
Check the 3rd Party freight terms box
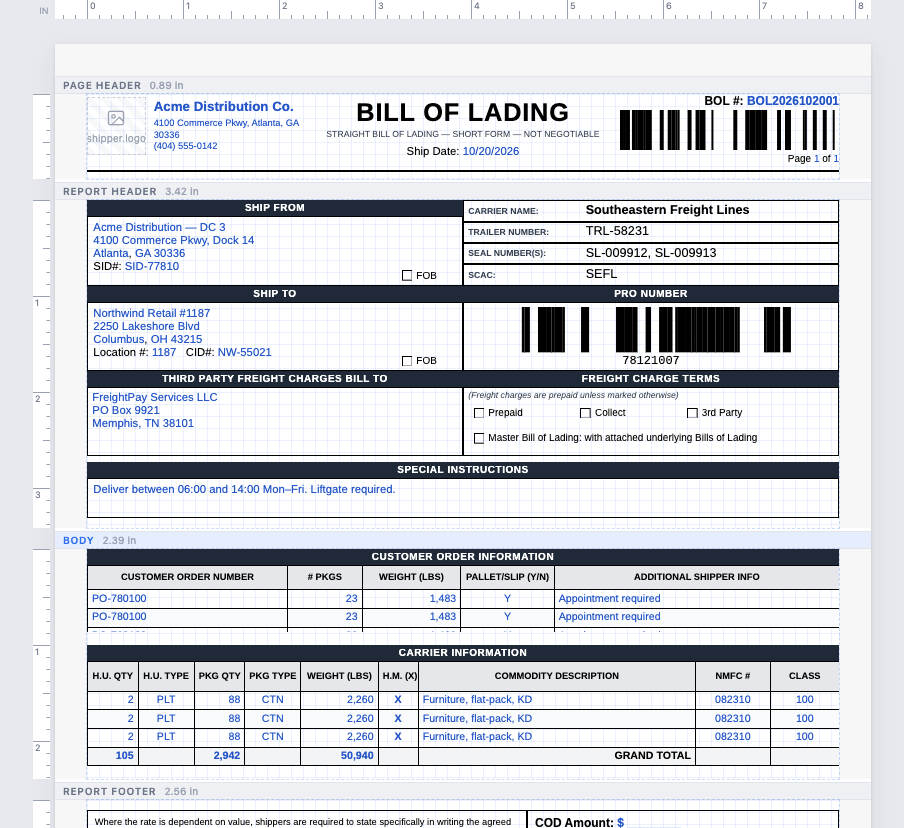tap(692, 413)
